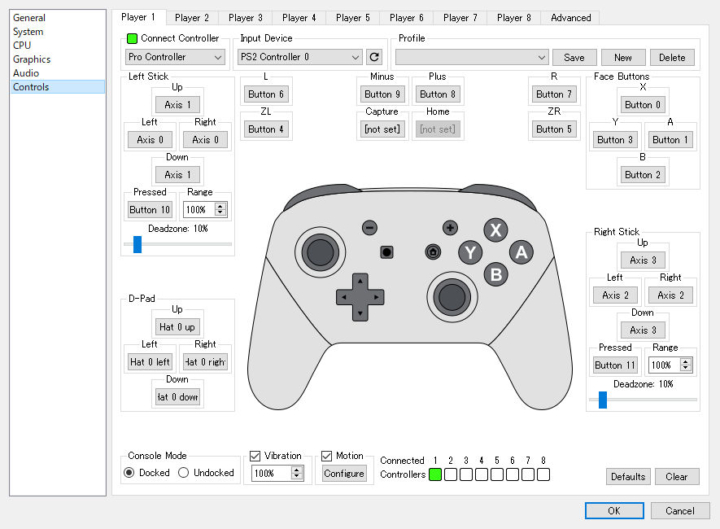
Task: Open the Profile dropdown
Action: [472, 57]
